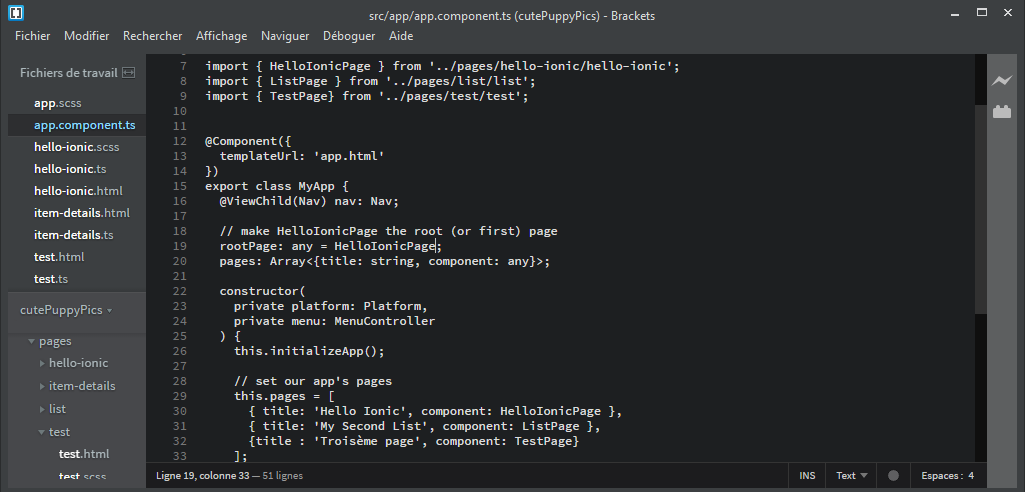Open the Text language dropdown
The image size is (1025, 492).
(852, 476)
